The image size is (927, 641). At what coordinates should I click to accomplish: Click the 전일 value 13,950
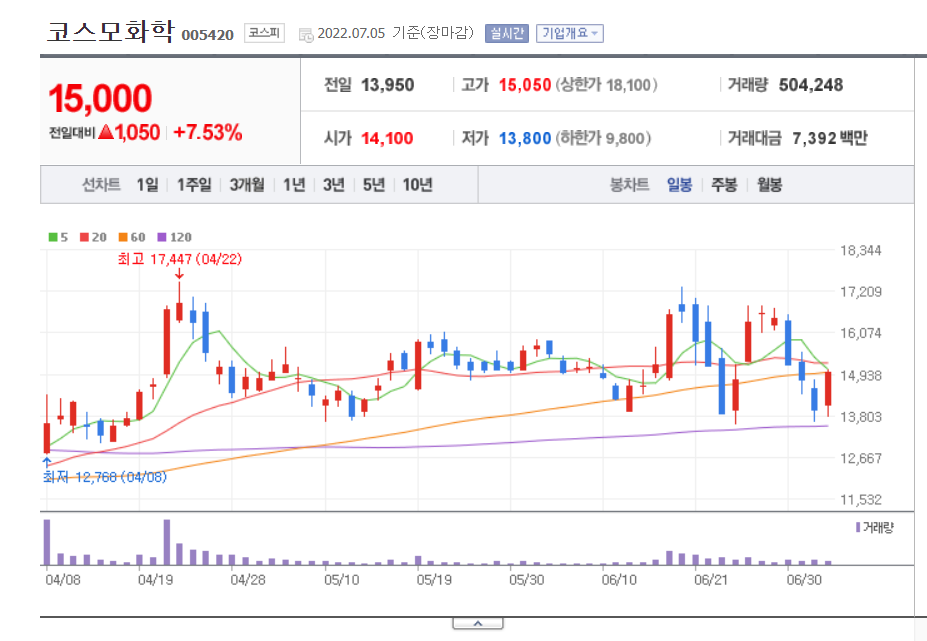coord(387,85)
